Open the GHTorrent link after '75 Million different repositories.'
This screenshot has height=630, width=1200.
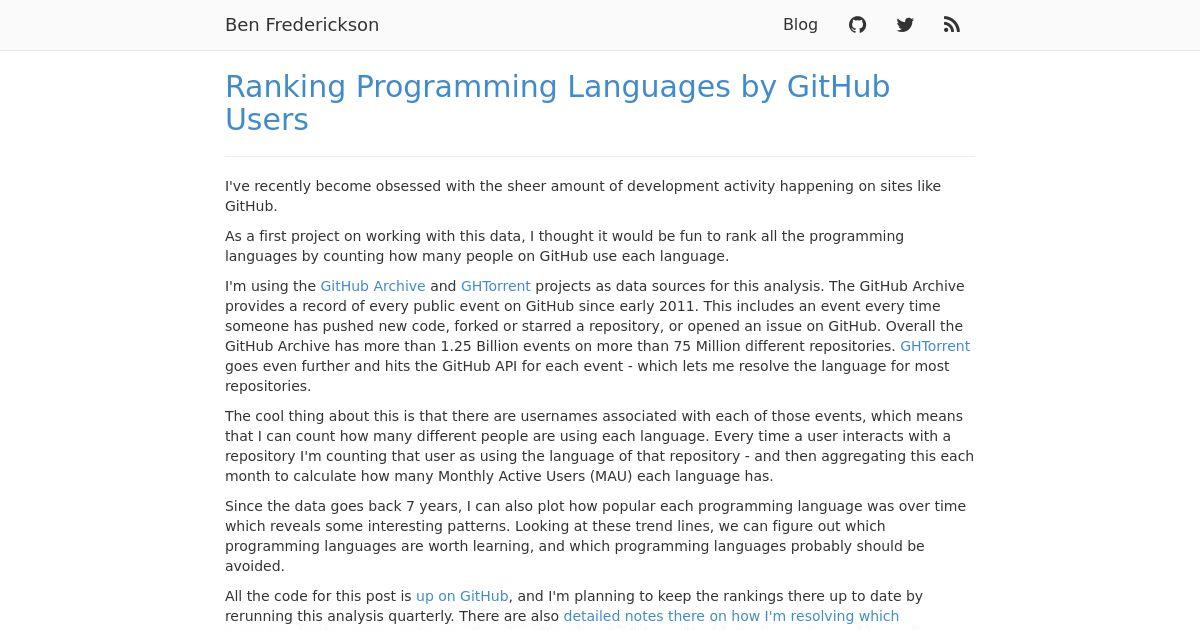point(935,346)
